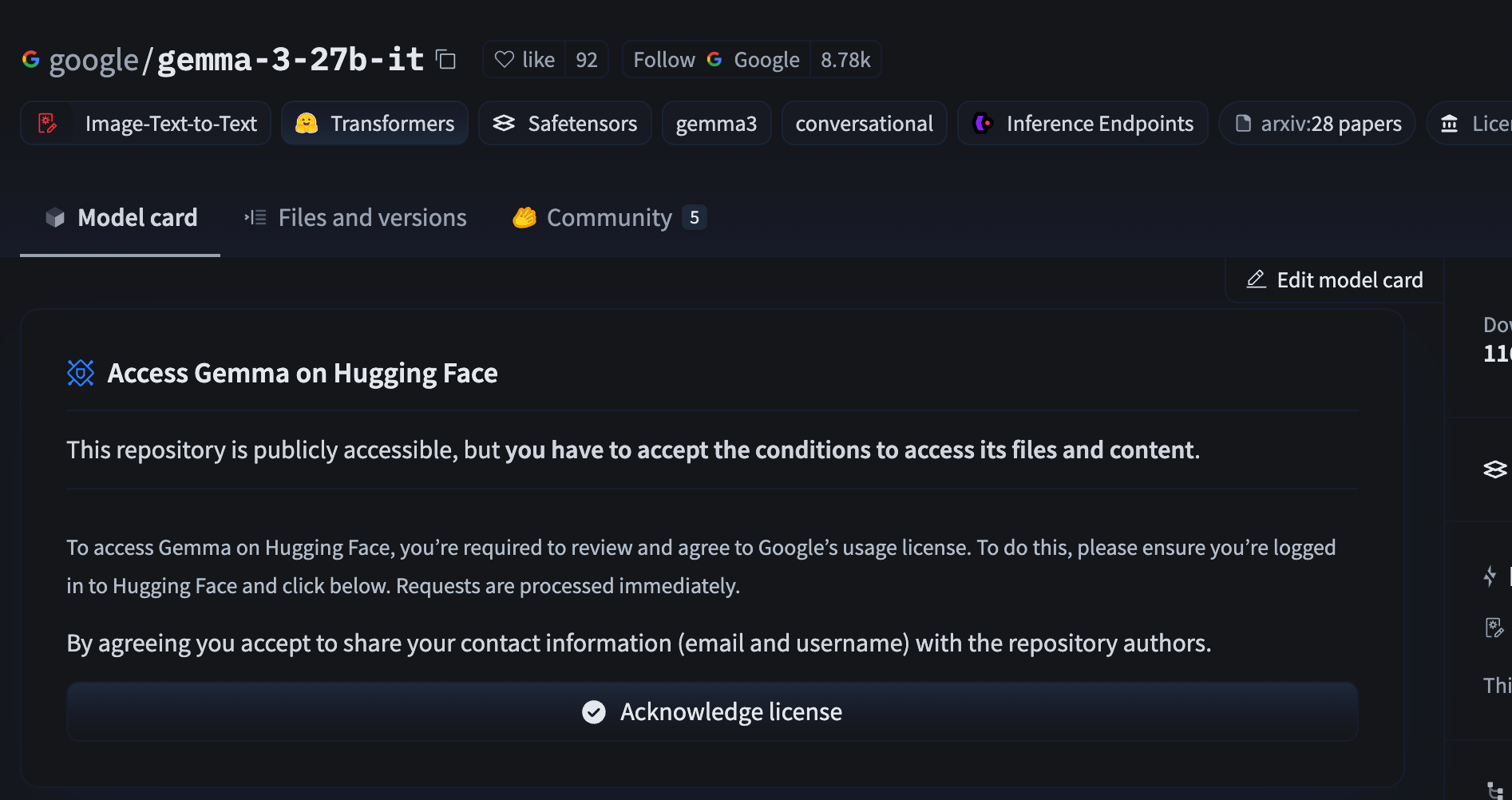Open the Inference Endpoints tag
The height and width of the screenshot is (800, 1512).
(1083, 123)
